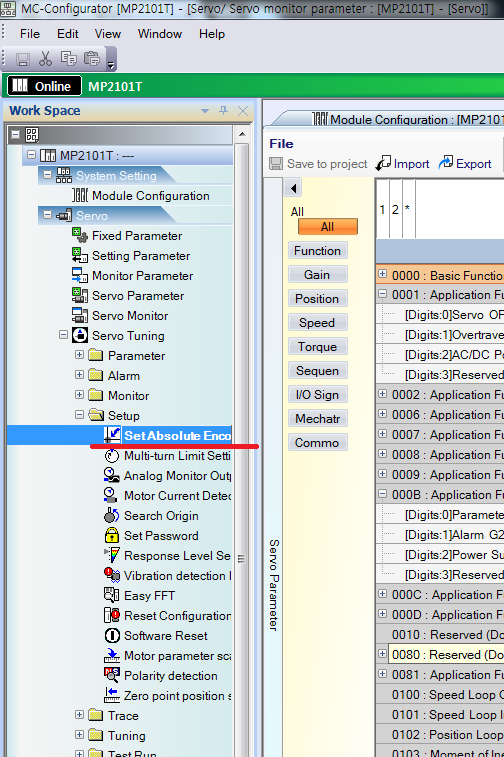Screen dimensions: 504x757
Task: Click the Monitor Parameter icon
Action: click(80, 275)
